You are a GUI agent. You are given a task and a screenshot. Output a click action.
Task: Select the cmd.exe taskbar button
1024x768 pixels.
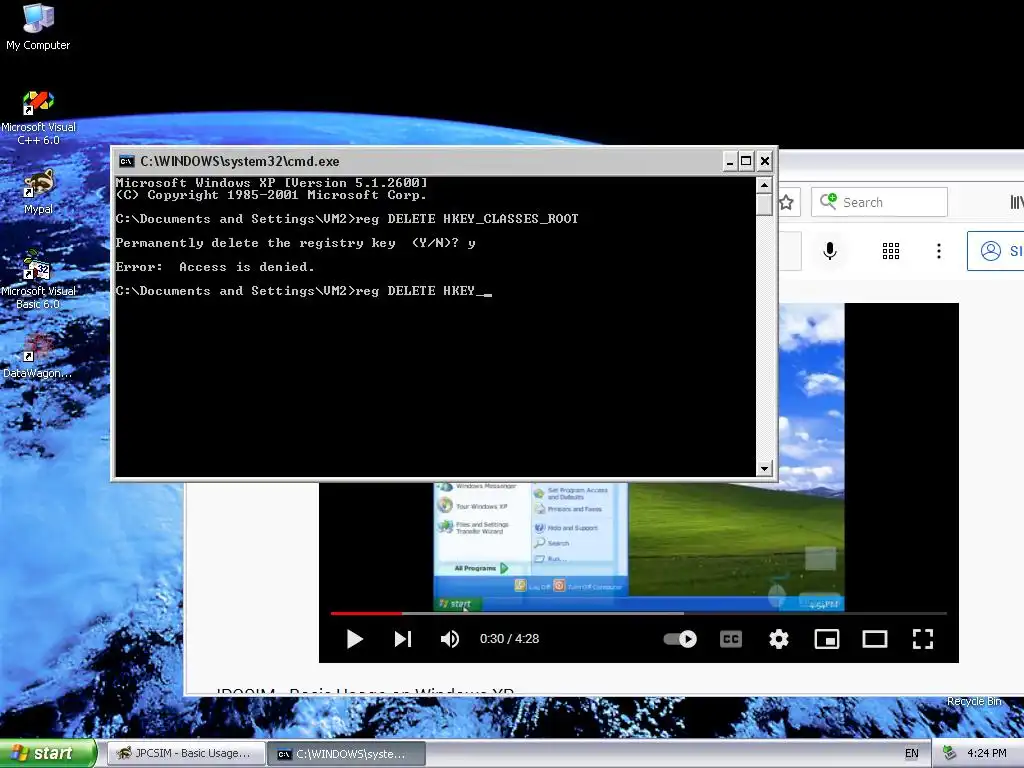[347, 754]
